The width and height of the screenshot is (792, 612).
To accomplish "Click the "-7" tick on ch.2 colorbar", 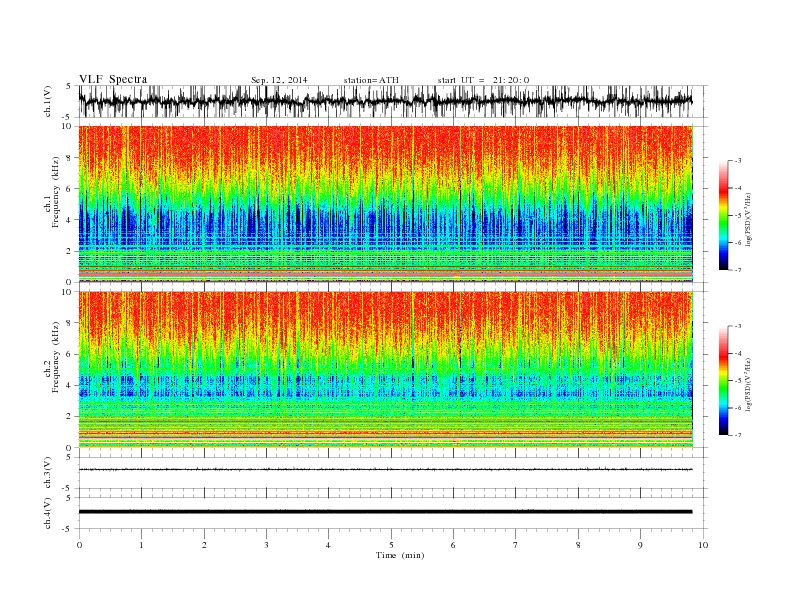I will point(738,435).
